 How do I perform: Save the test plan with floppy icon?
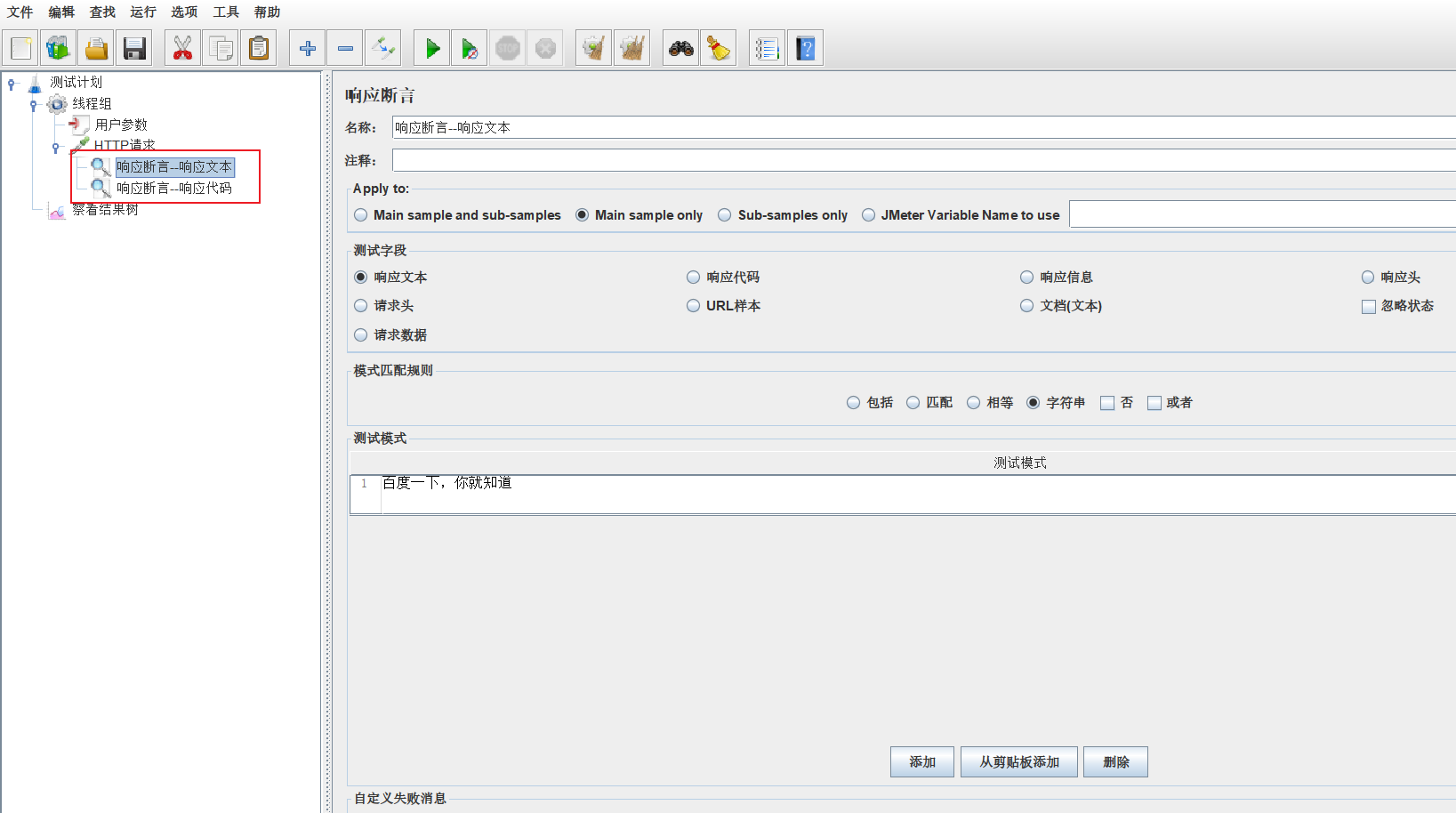pos(134,48)
